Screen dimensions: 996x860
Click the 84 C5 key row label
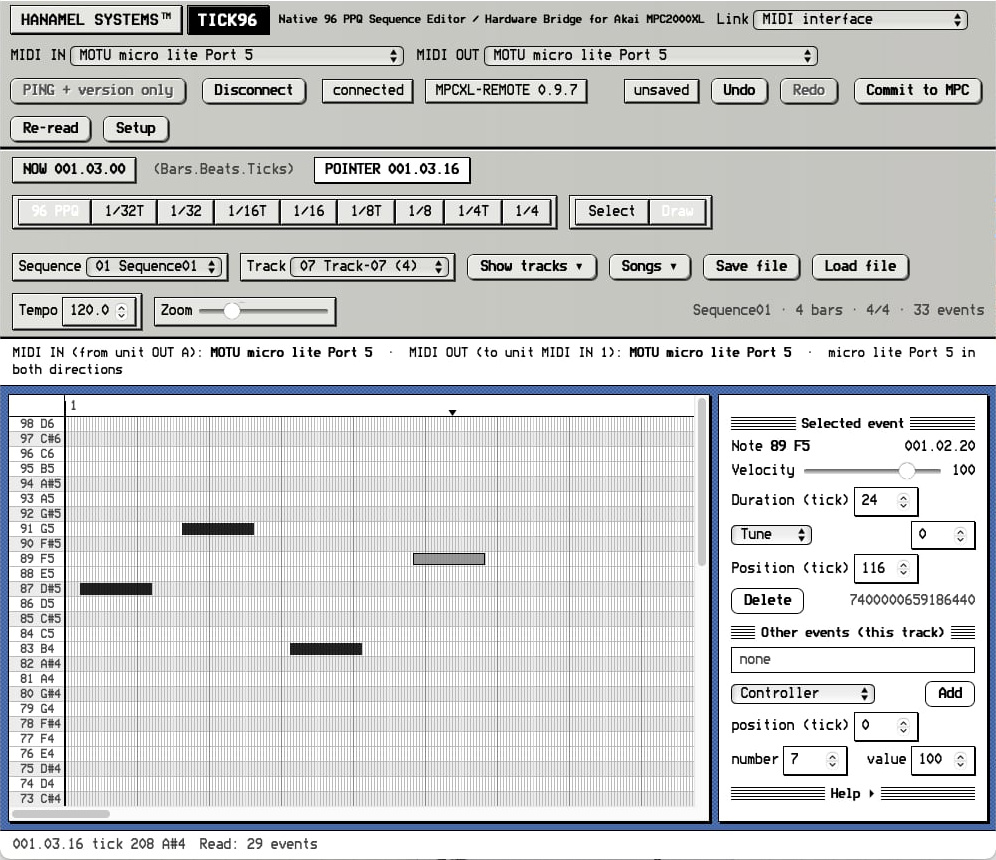pyautogui.click(x=37, y=634)
